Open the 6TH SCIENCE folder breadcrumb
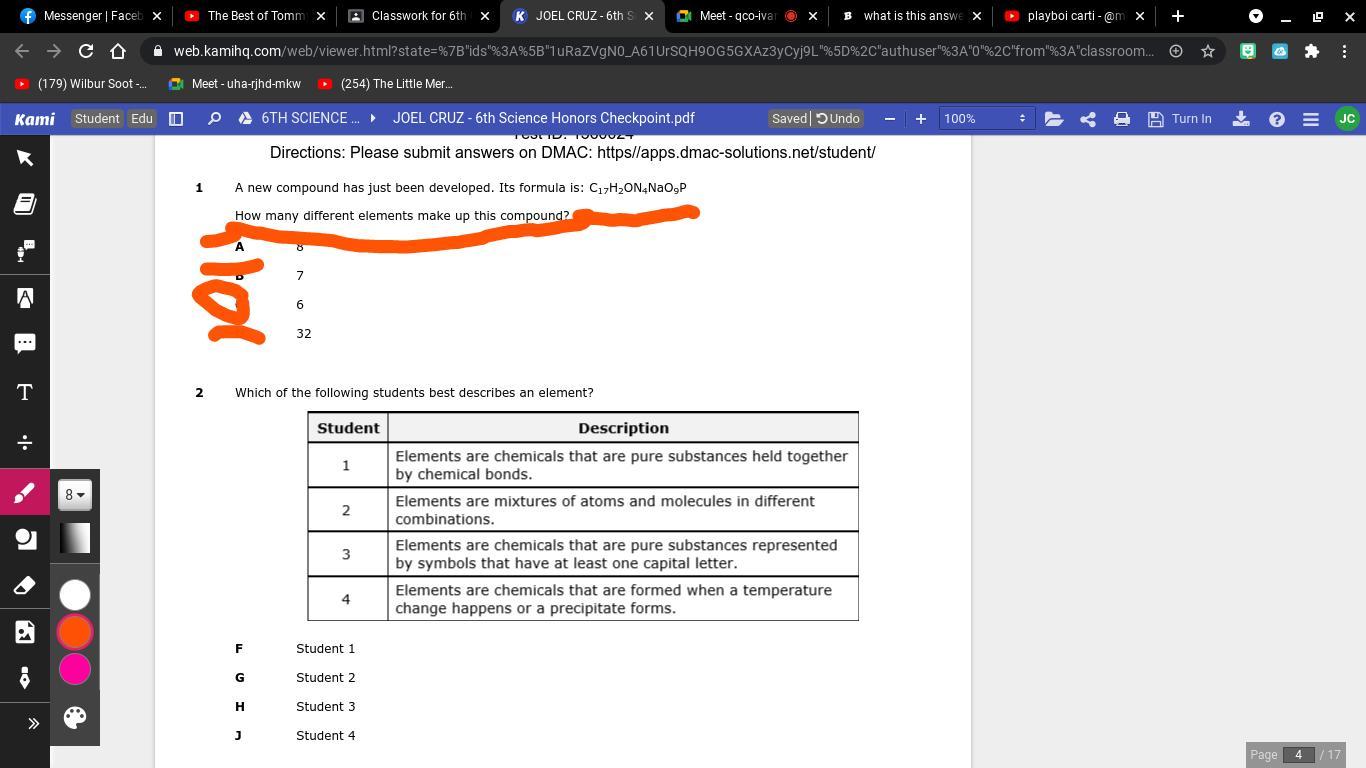This screenshot has width=1366, height=768. pyautogui.click(x=310, y=118)
